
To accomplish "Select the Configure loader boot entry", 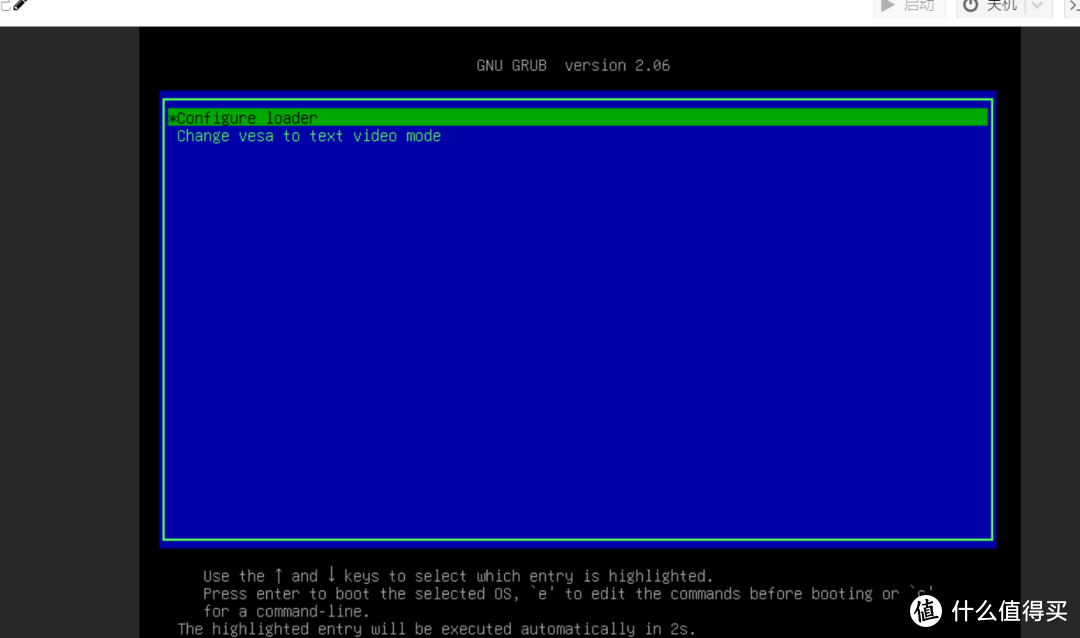I will tap(577, 118).
